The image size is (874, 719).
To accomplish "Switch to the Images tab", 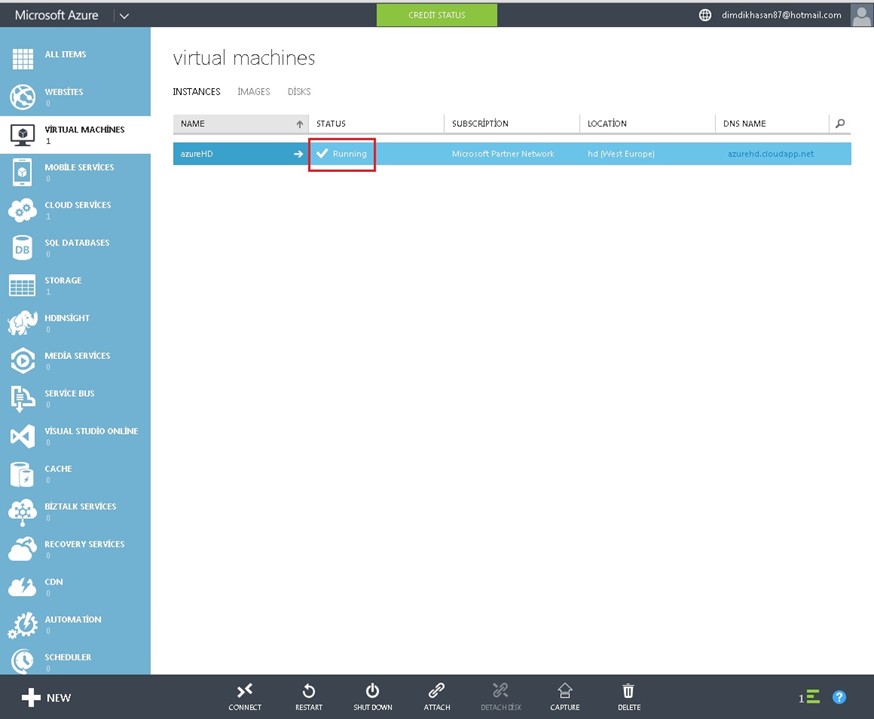I will coord(253,92).
